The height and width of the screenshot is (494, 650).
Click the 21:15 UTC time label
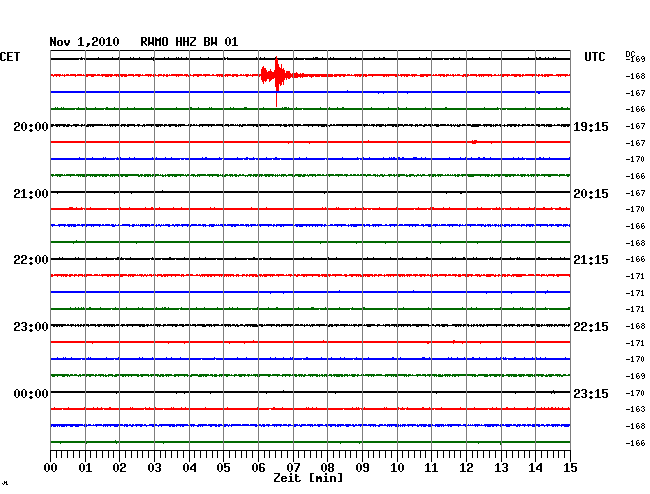pyautogui.click(x=591, y=260)
